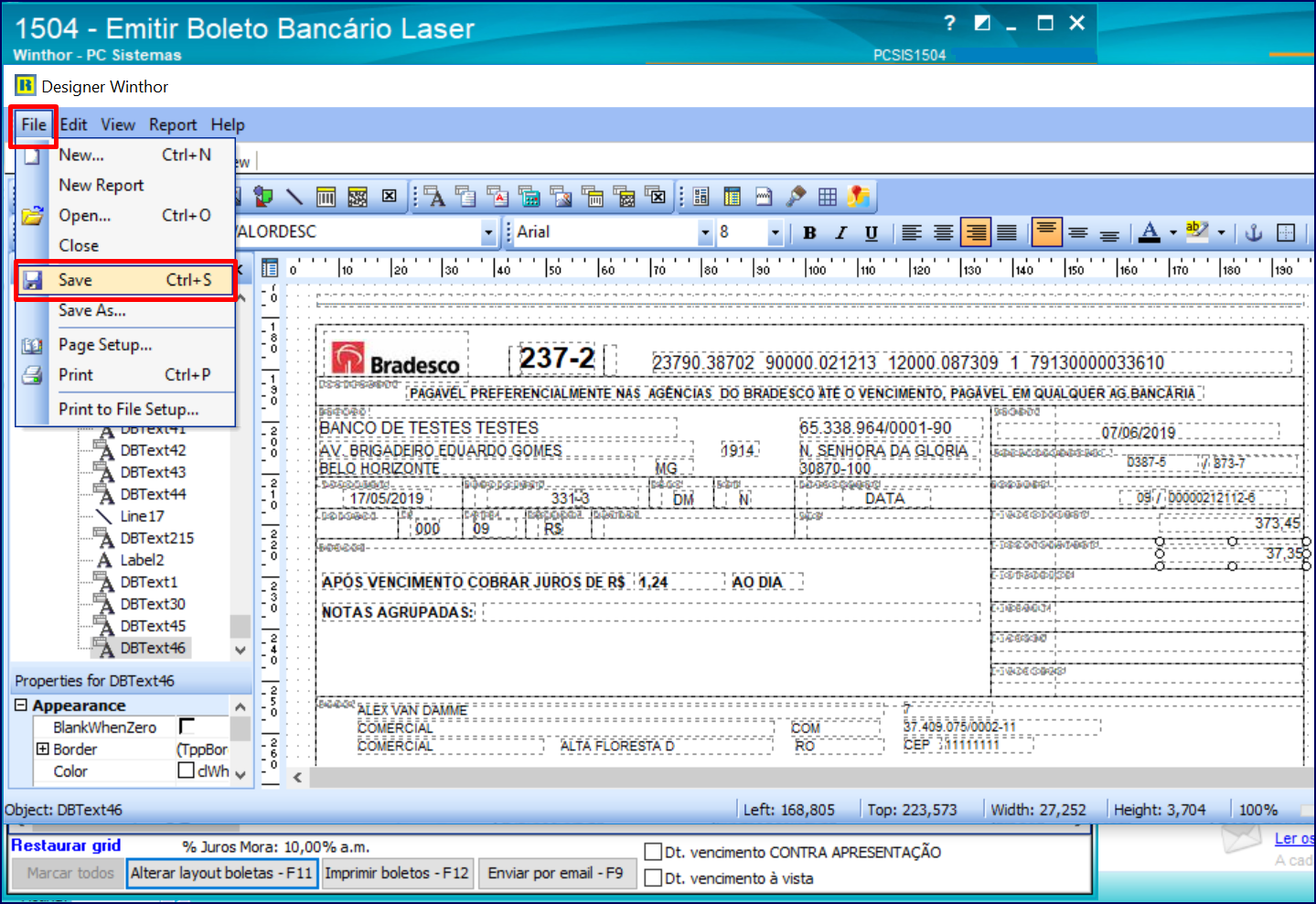Click the Marcar todos button
The width and height of the screenshot is (1316, 904).
coord(70,874)
